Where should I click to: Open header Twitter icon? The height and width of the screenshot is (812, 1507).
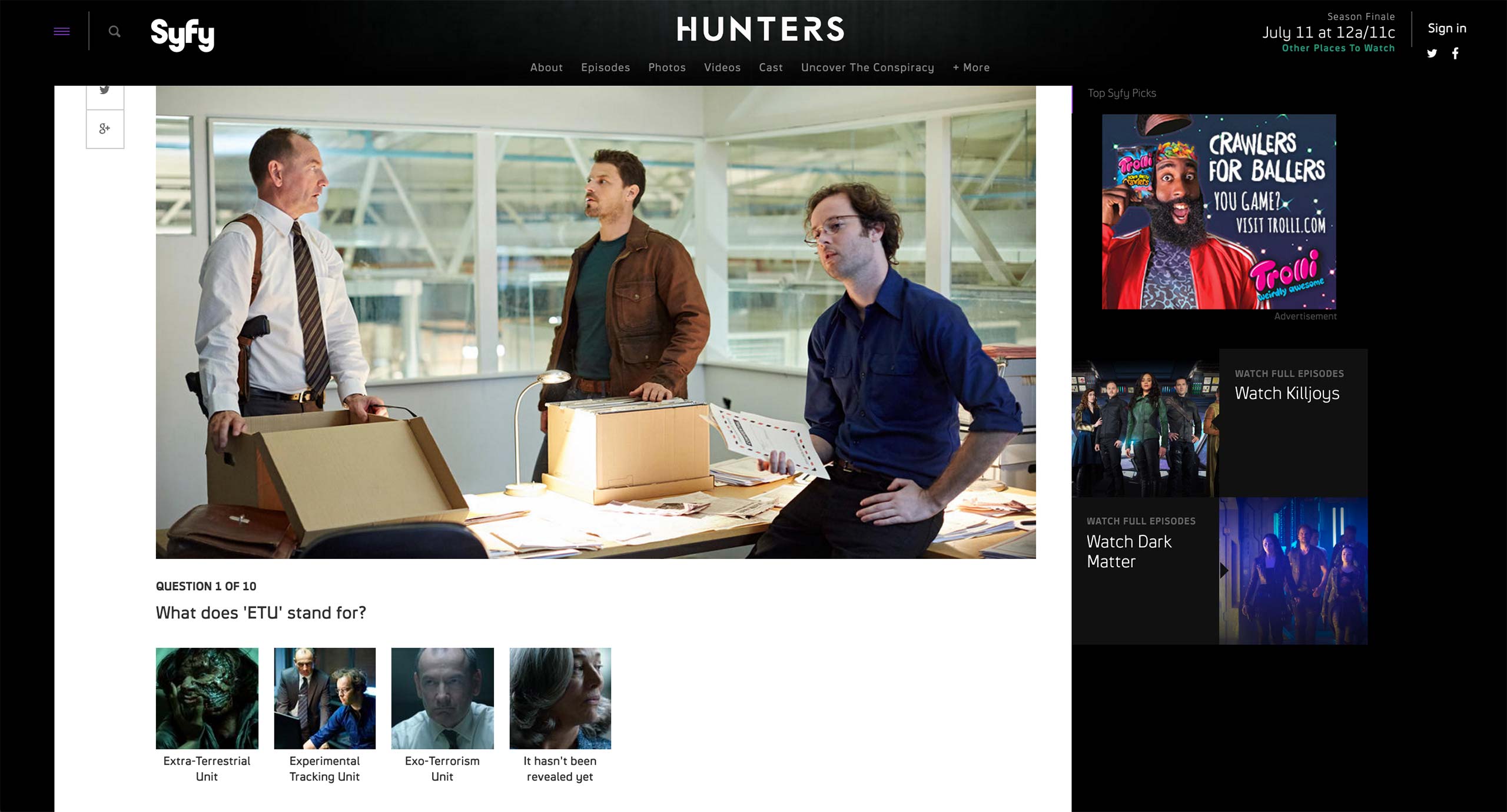coord(1432,54)
